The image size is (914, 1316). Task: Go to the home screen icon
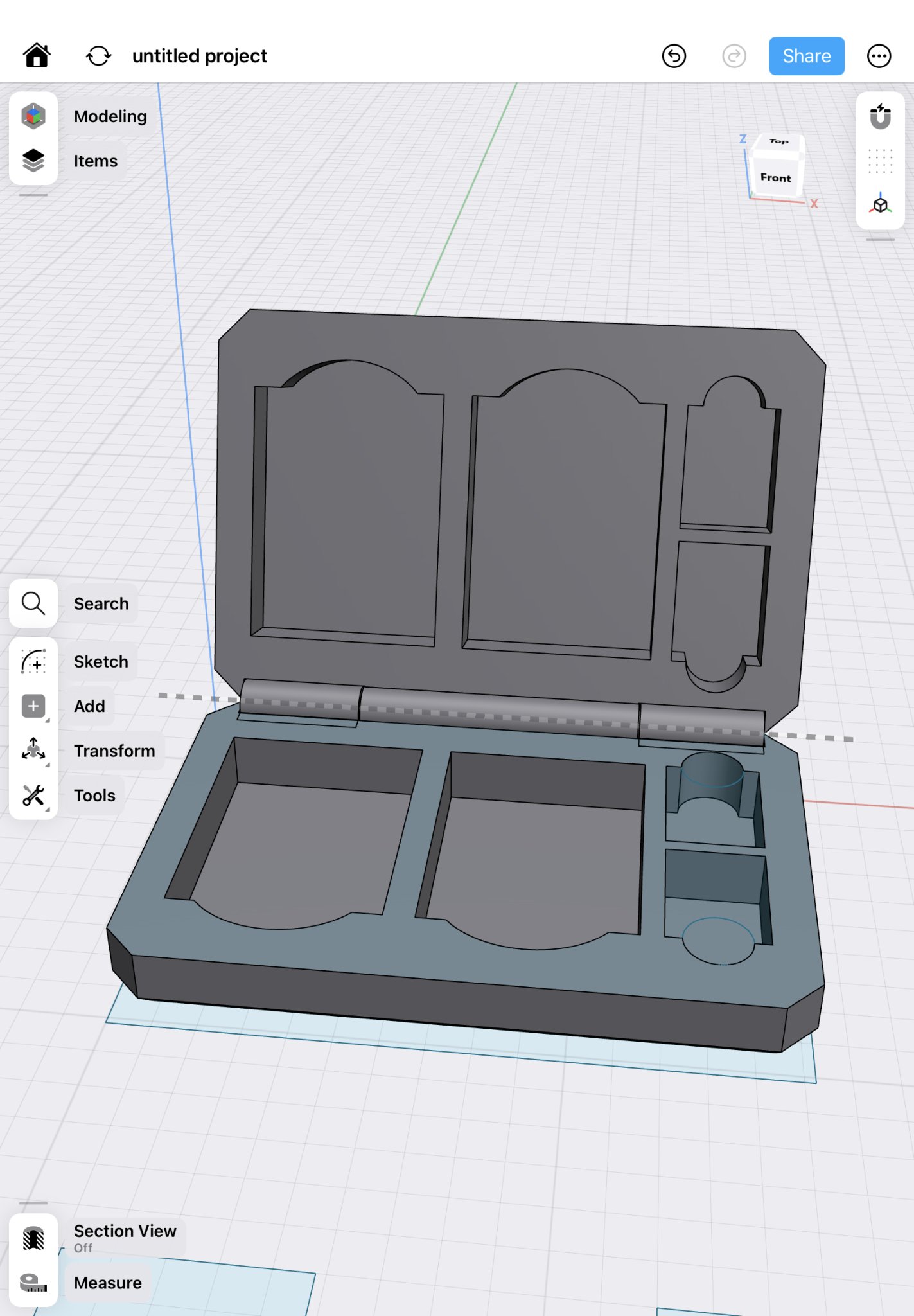[x=37, y=56]
